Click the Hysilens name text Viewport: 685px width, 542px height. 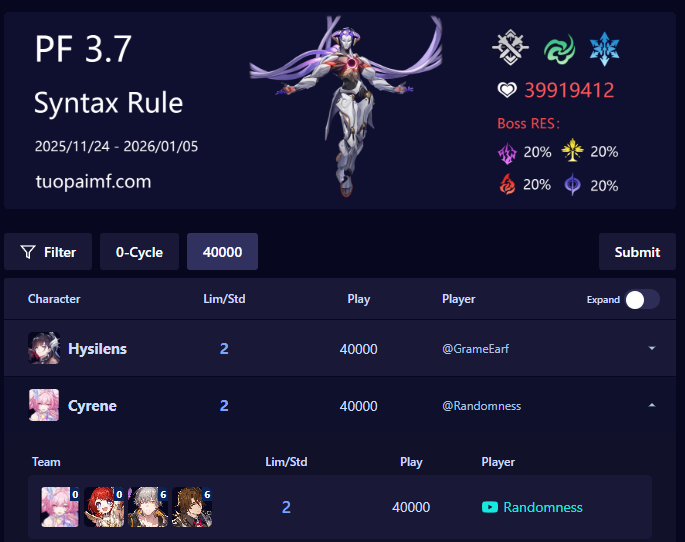click(x=97, y=349)
